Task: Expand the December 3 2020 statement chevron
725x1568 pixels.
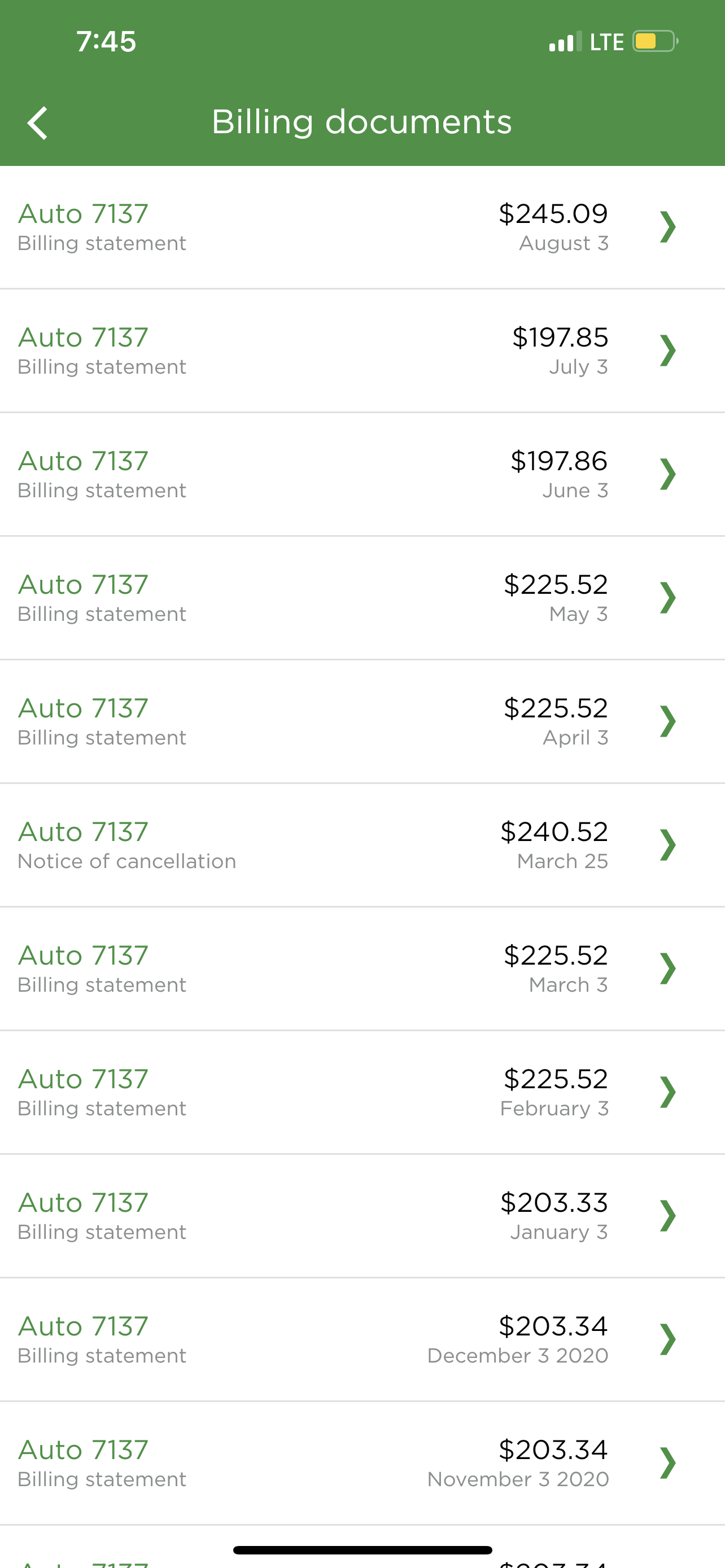Action: [x=668, y=1339]
